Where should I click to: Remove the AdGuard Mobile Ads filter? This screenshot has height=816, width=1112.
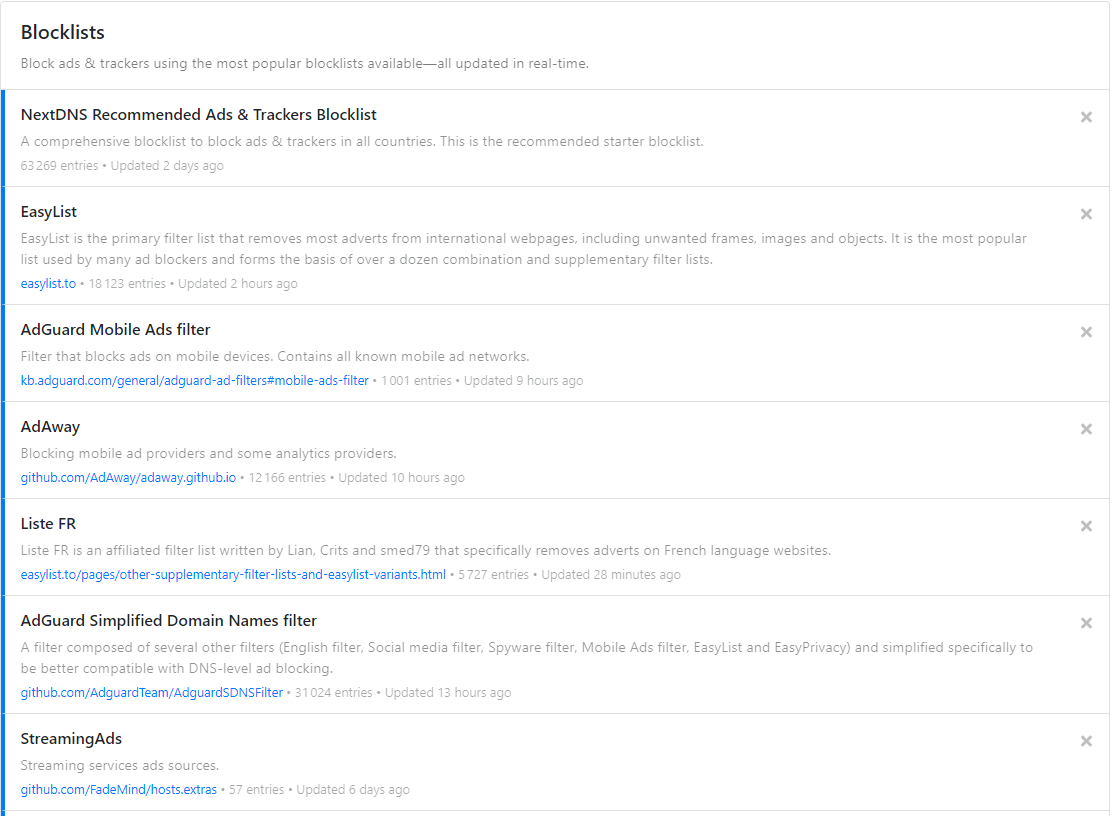coord(1086,332)
